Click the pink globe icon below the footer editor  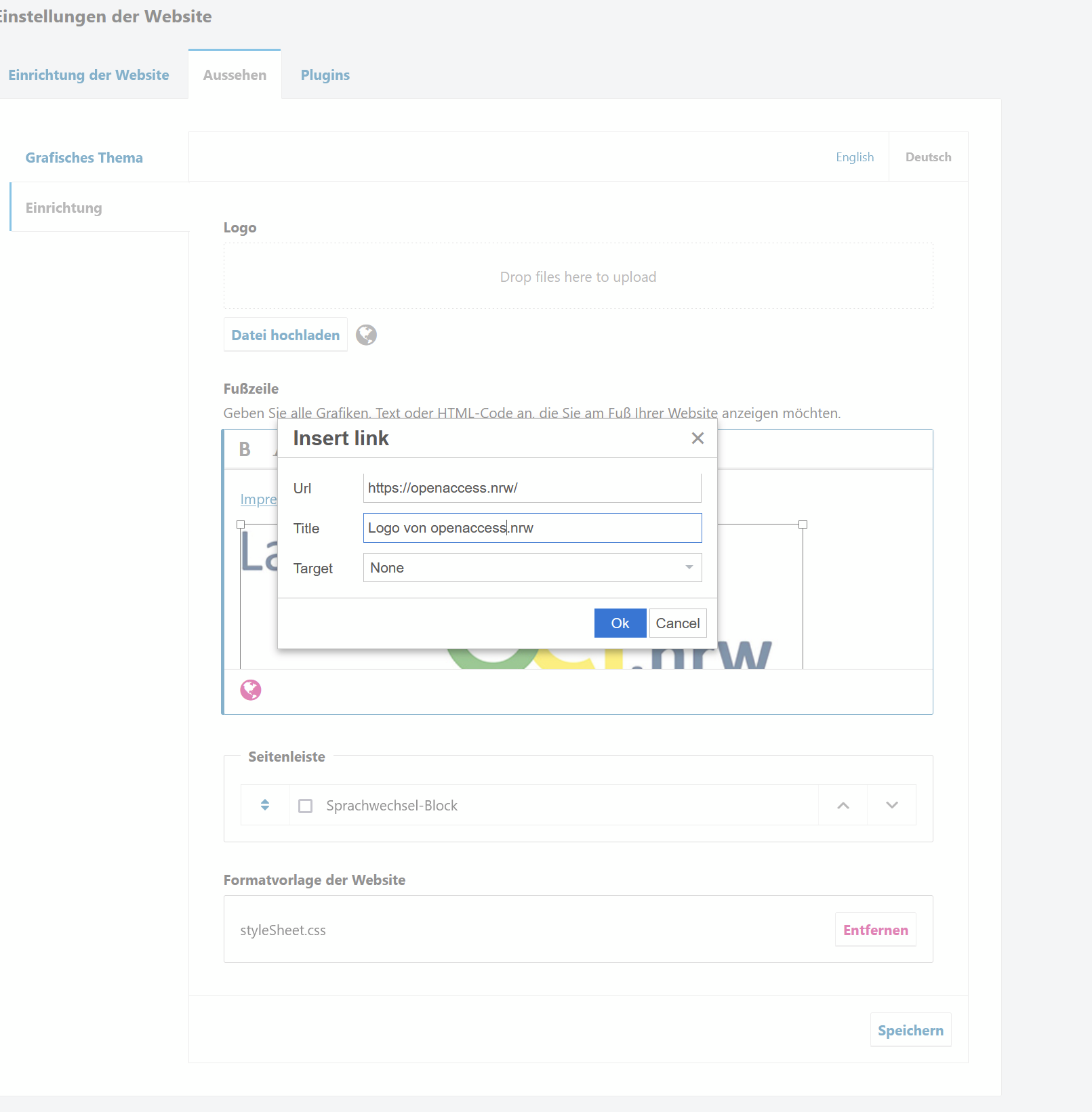[x=251, y=690]
